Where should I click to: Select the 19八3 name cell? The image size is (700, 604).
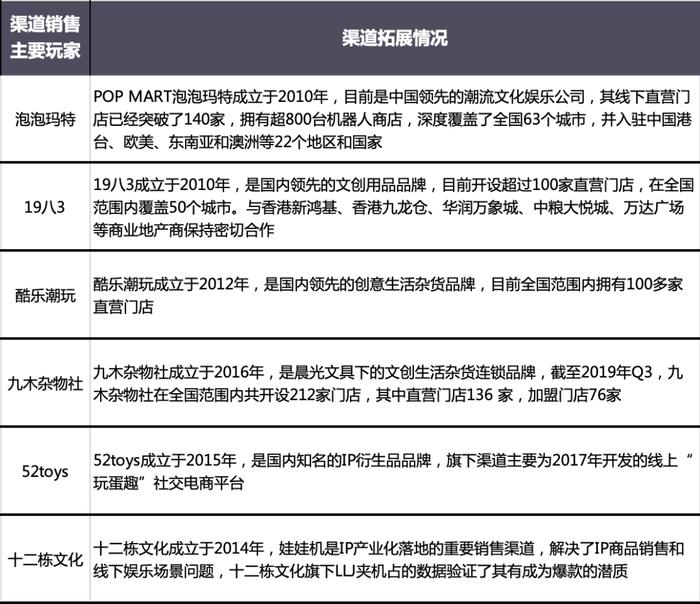[x=45, y=207]
